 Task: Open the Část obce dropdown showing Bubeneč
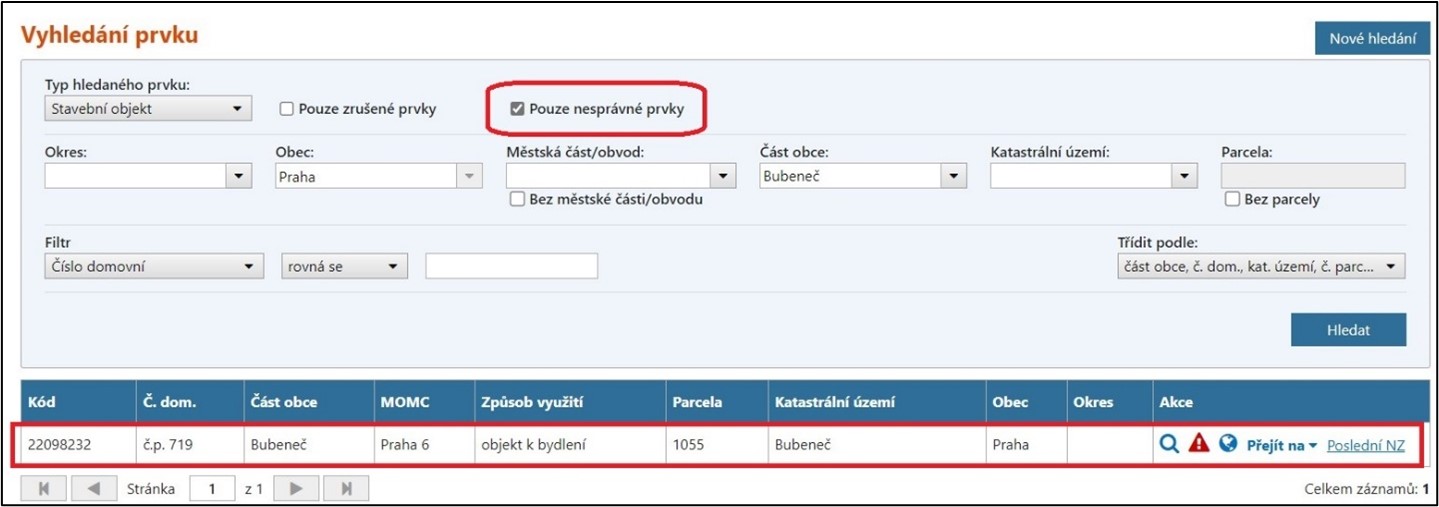pos(863,176)
